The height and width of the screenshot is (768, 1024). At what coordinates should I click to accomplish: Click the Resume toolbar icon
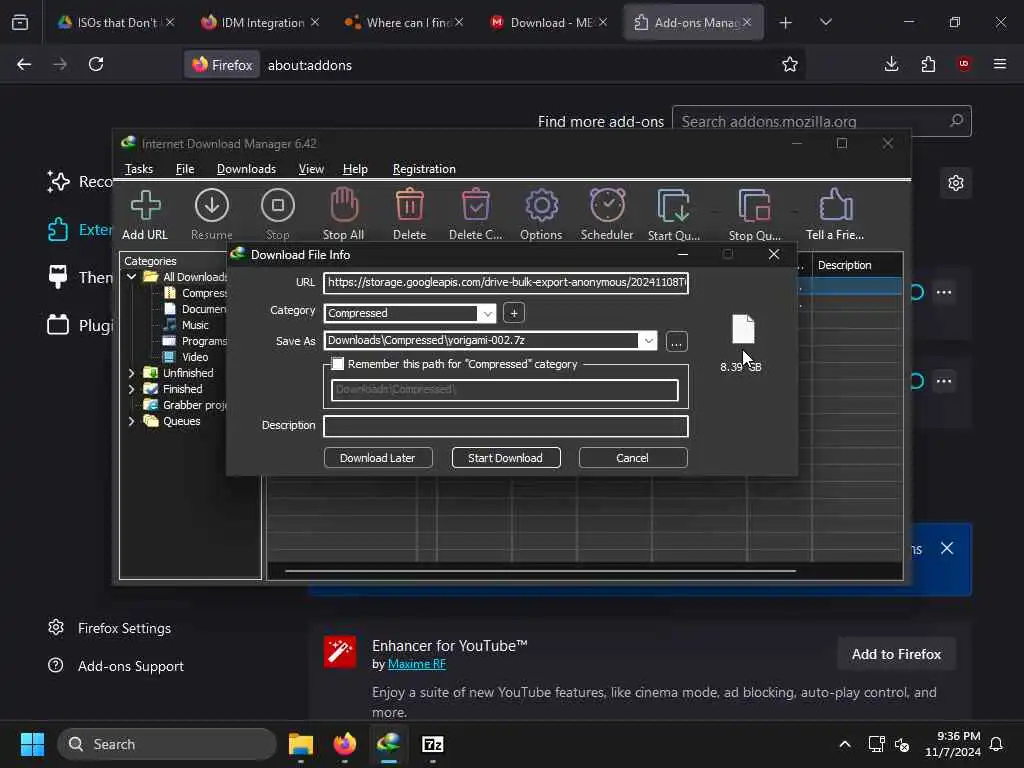pyautogui.click(x=212, y=206)
